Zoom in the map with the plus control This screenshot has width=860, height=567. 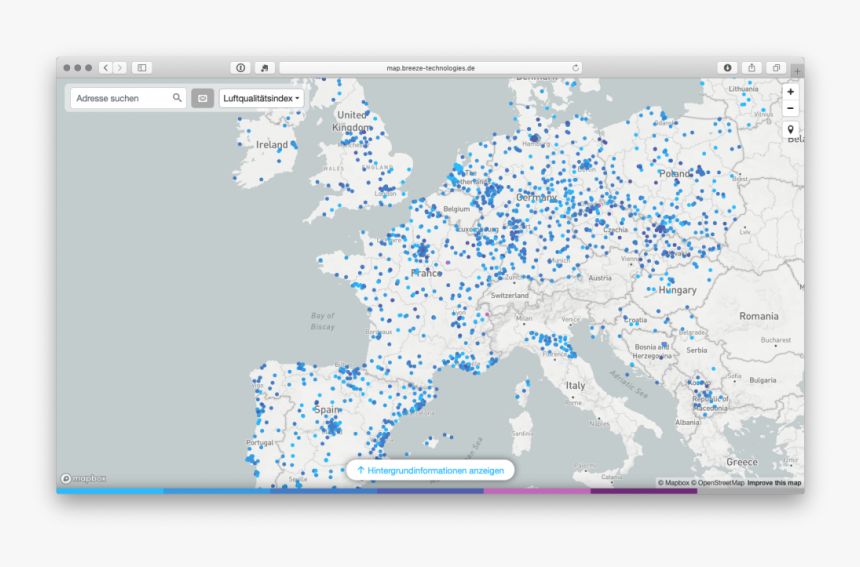click(790, 92)
